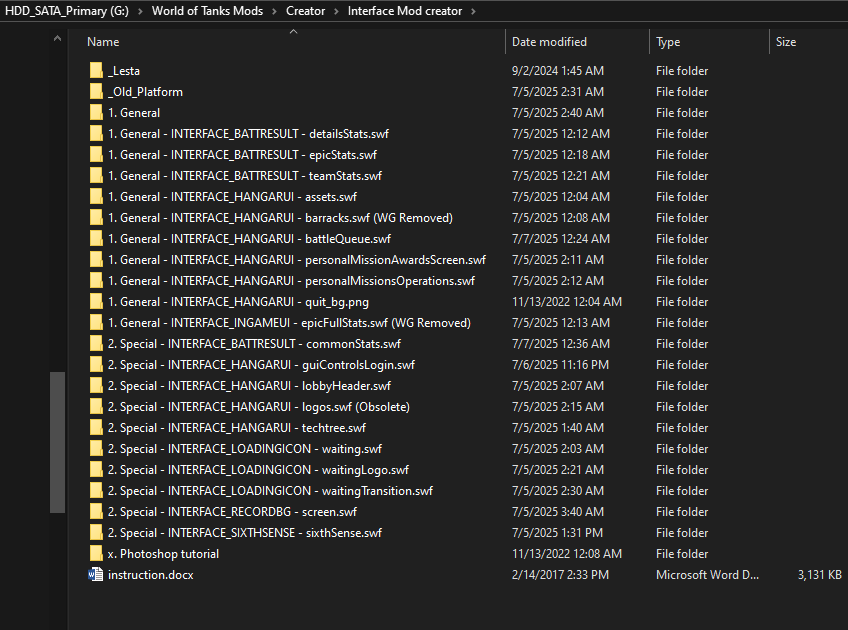Click the Word icon of instruction.docx

(x=96, y=574)
